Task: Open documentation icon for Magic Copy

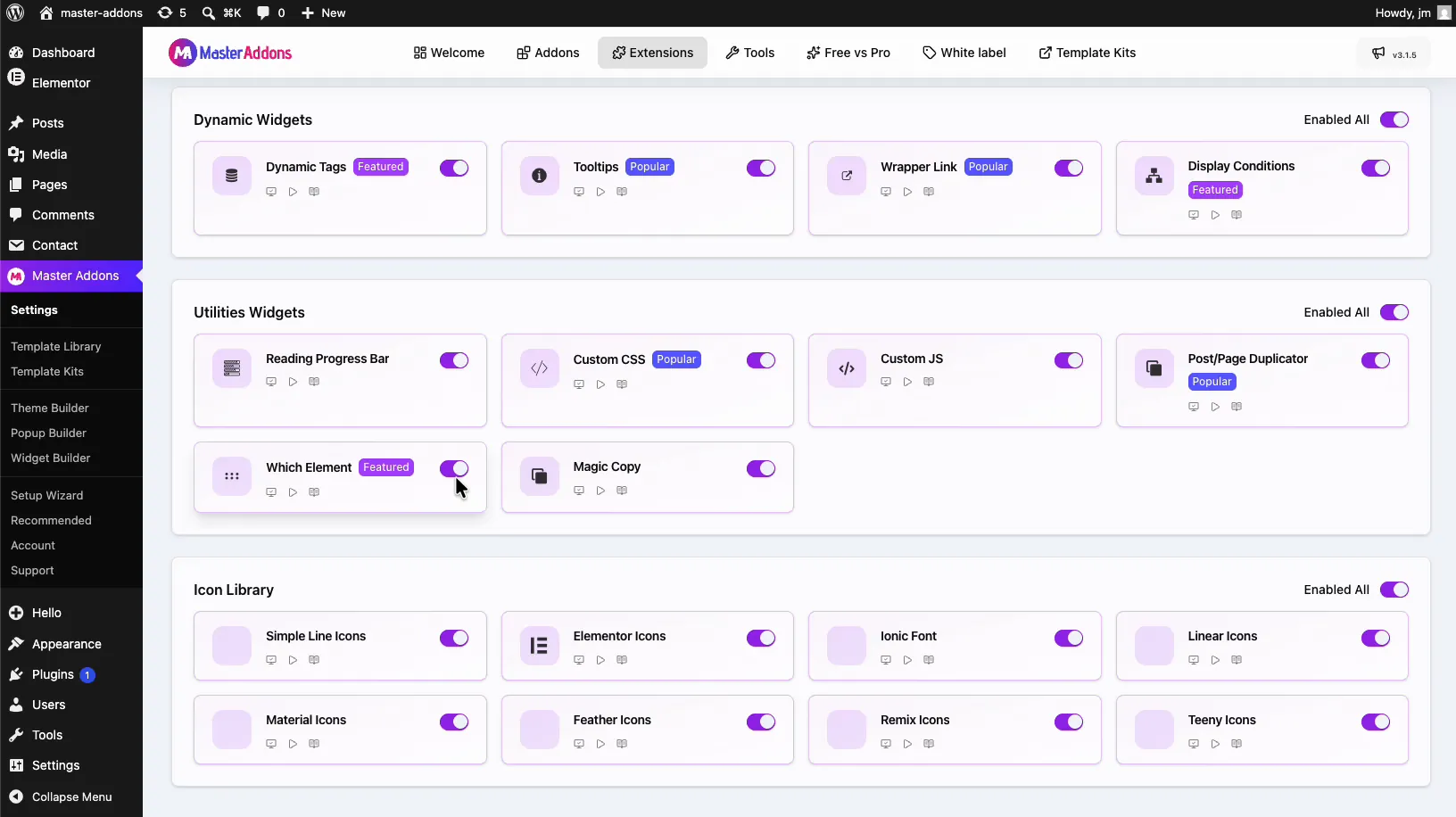Action: click(622, 491)
